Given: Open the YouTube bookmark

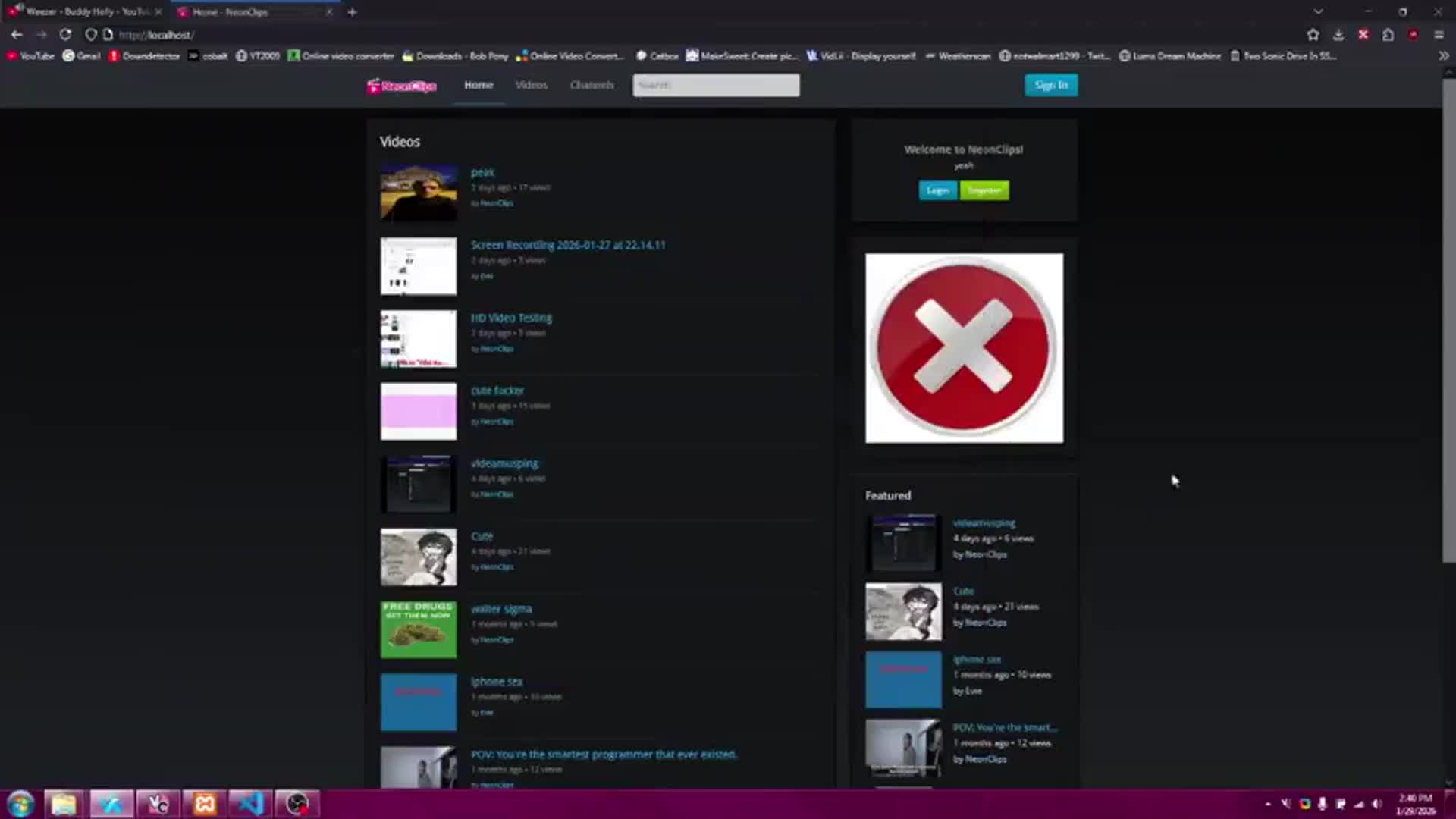Looking at the screenshot, I should (30, 56).
